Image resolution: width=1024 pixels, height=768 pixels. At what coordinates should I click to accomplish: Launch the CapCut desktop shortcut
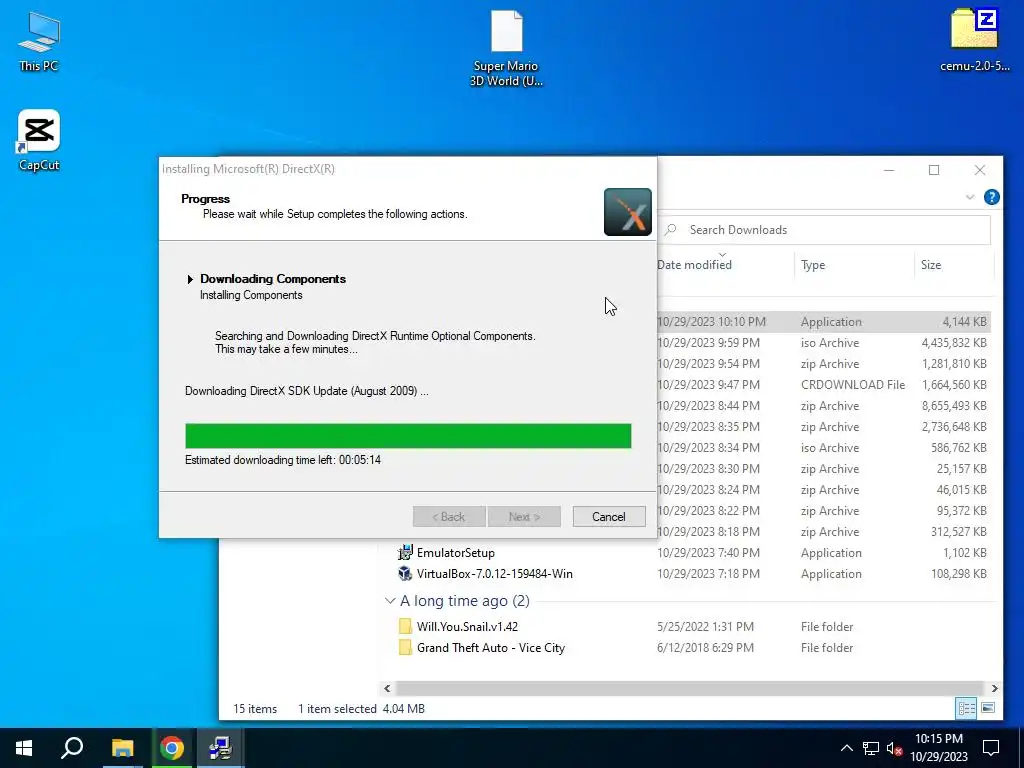click(39, 140)
